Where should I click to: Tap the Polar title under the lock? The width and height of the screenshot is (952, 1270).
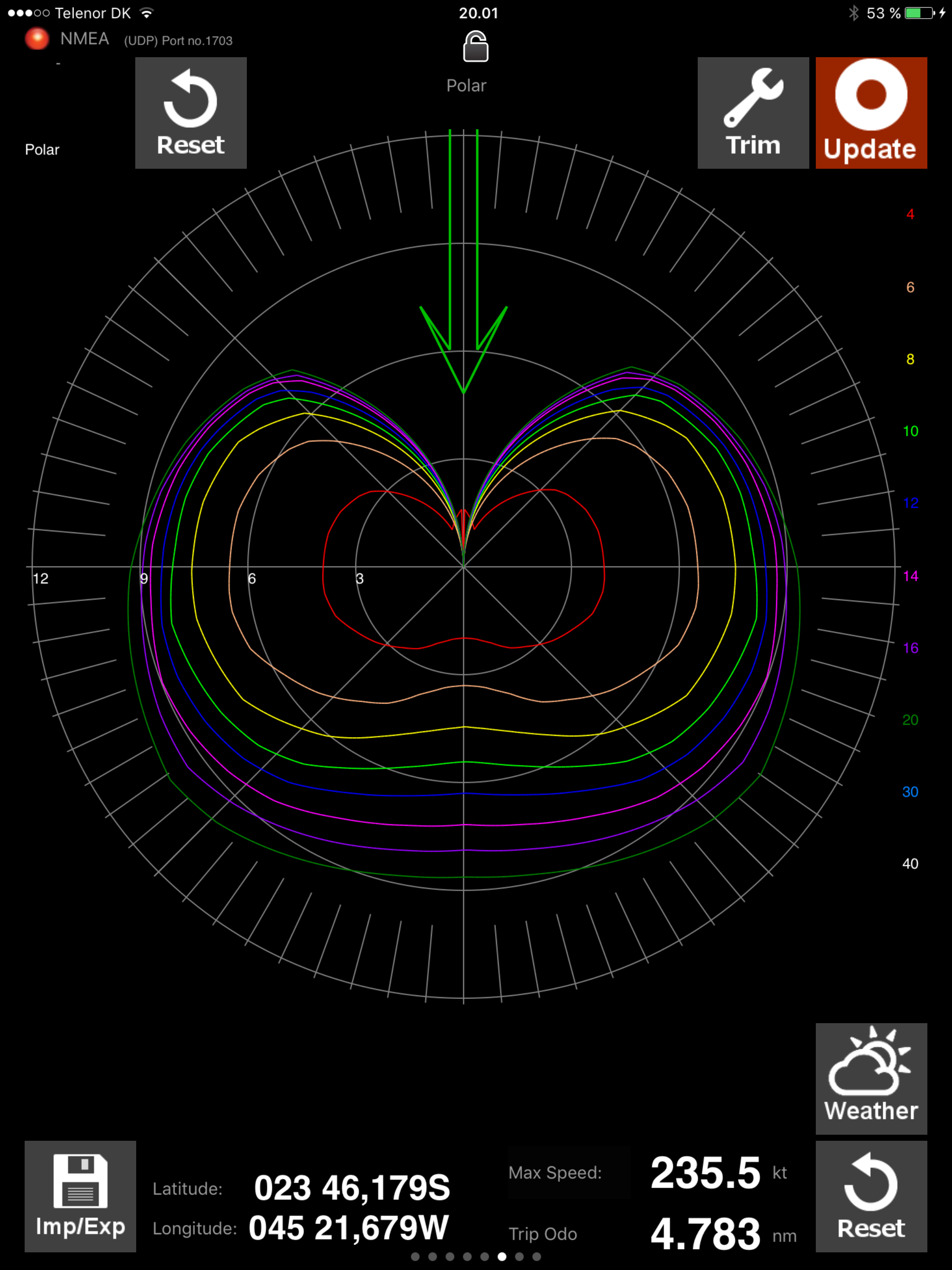[466, 86]
